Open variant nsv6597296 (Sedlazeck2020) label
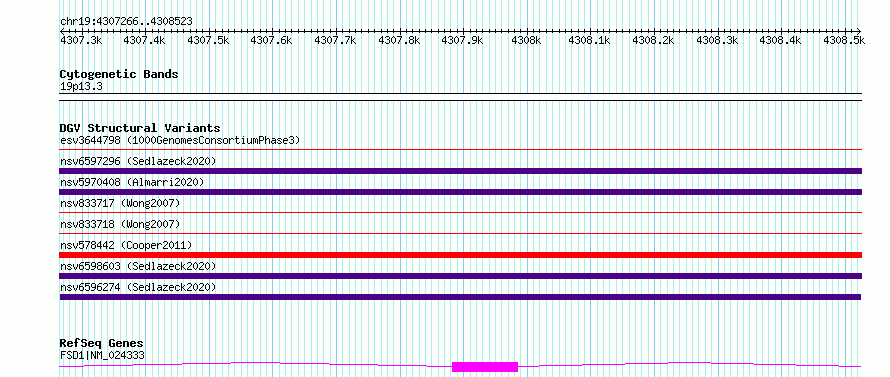 coord(138,161)
